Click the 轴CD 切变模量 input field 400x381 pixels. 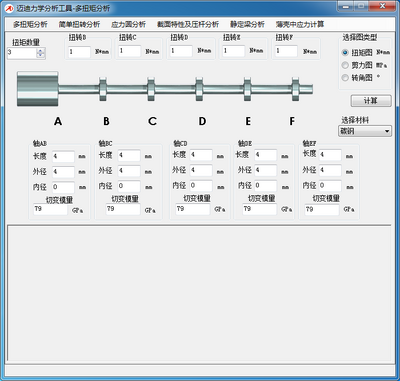[193, 209]
